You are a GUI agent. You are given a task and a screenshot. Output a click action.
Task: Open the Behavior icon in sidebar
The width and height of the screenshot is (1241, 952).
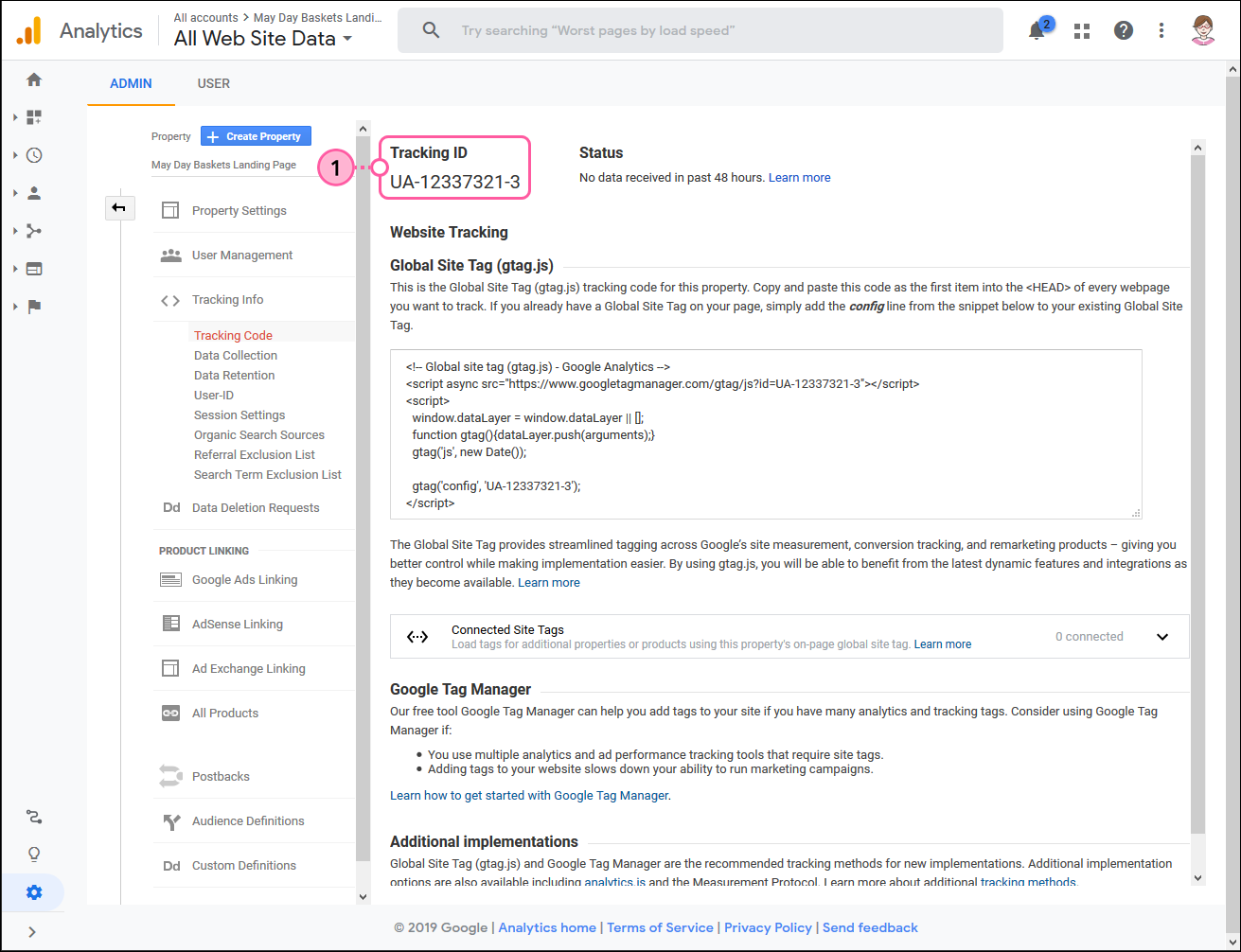(34, 269)
